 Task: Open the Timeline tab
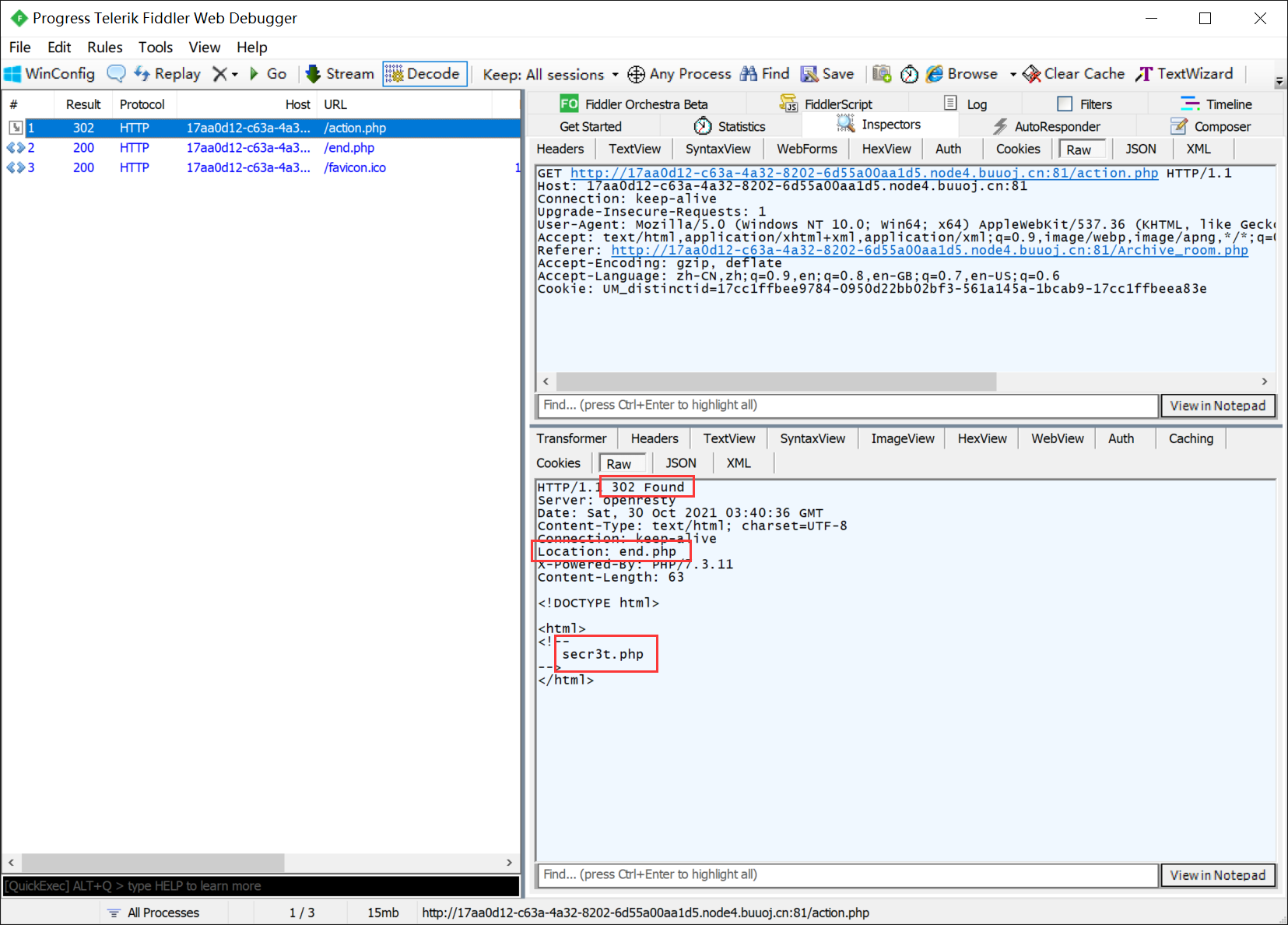pos(1217,104)
